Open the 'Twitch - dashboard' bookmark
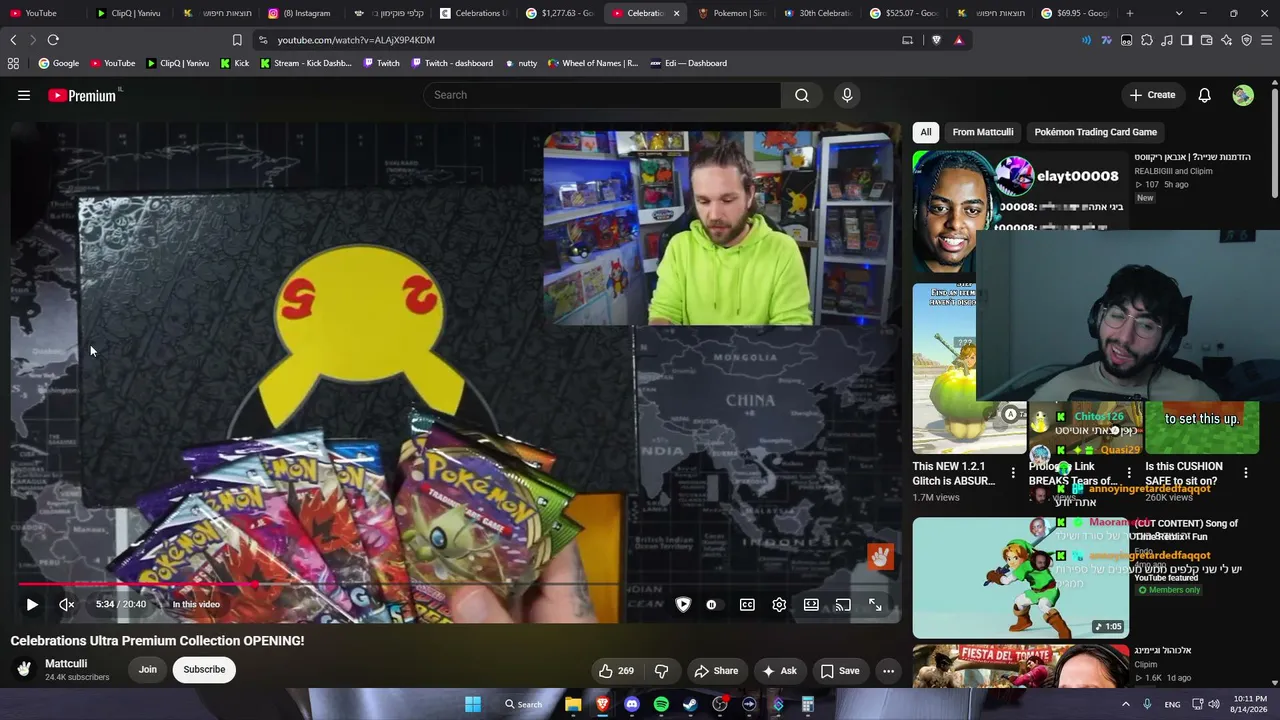 (450, 63)
